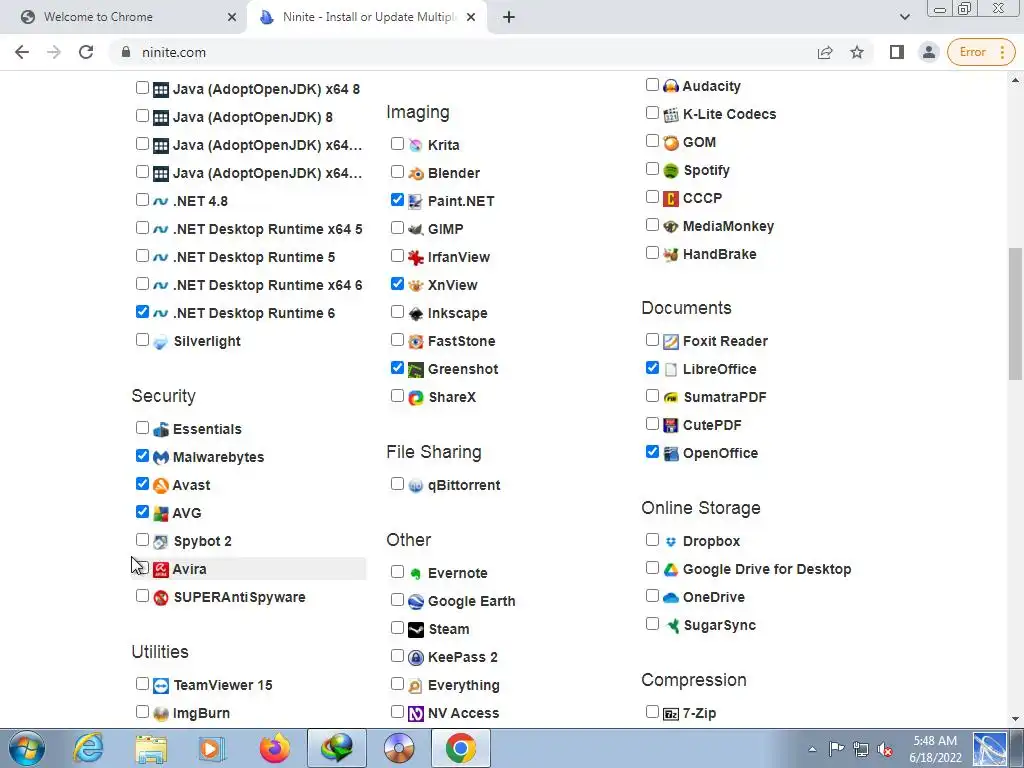Click the scrollbar down arrow
Viewport: 1024px width, 768px height.
pos(1015,719)
